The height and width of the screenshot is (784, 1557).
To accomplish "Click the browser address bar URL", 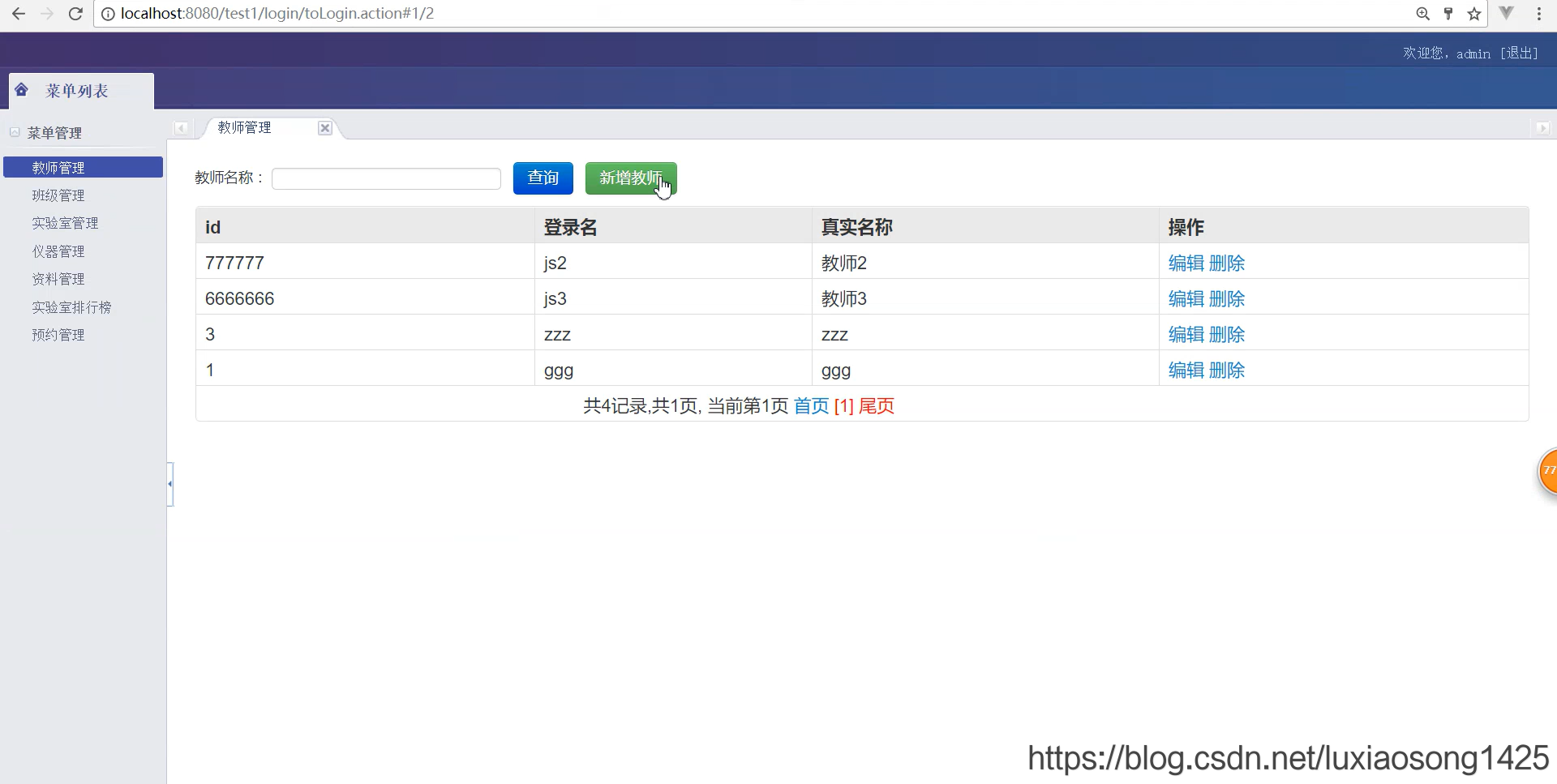I will click(277, 14).
